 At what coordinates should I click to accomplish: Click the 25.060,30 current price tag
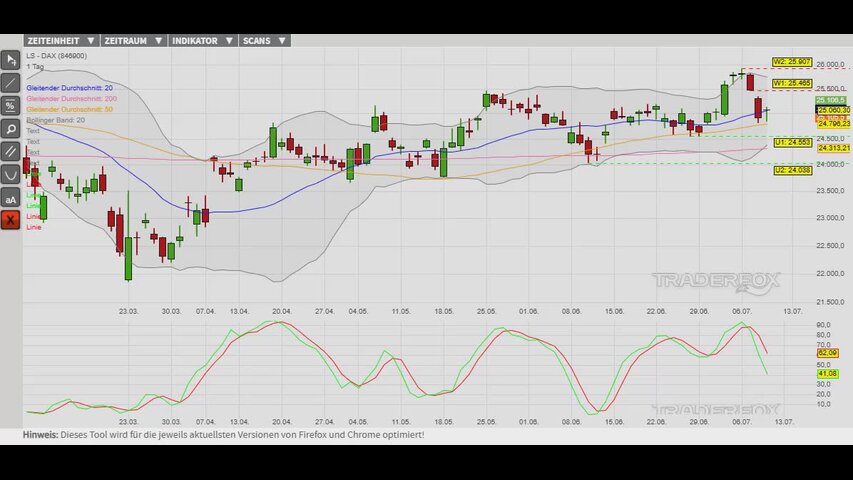[x=833, y=110]
